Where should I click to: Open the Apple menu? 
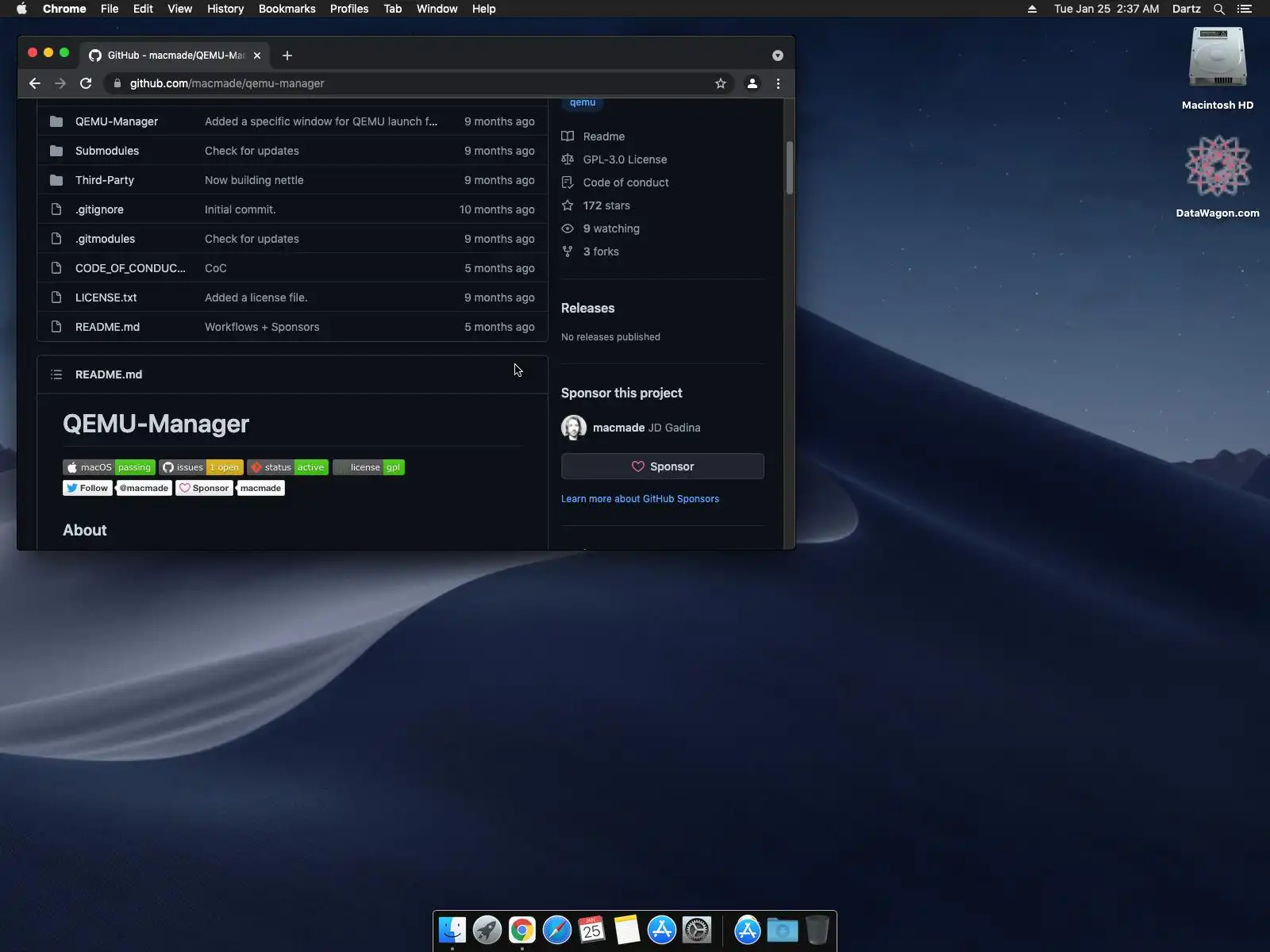[x=21, y=9]
